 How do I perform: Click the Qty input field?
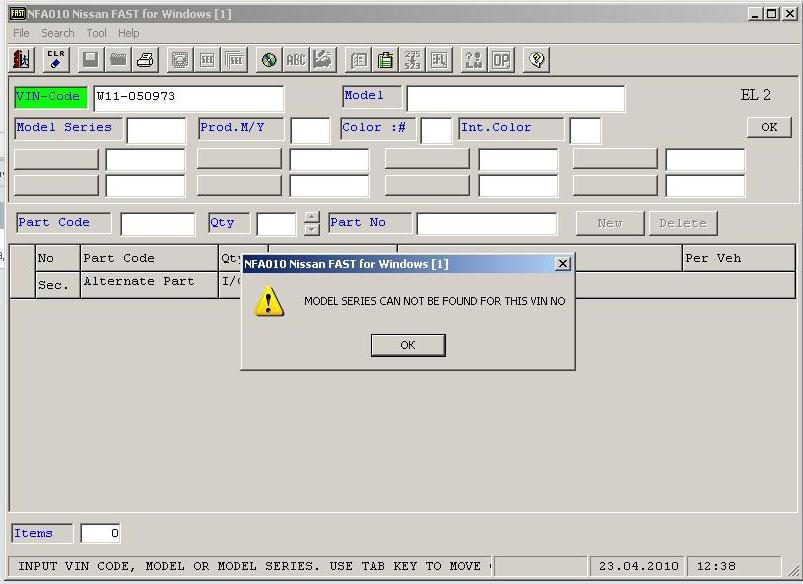277,224
